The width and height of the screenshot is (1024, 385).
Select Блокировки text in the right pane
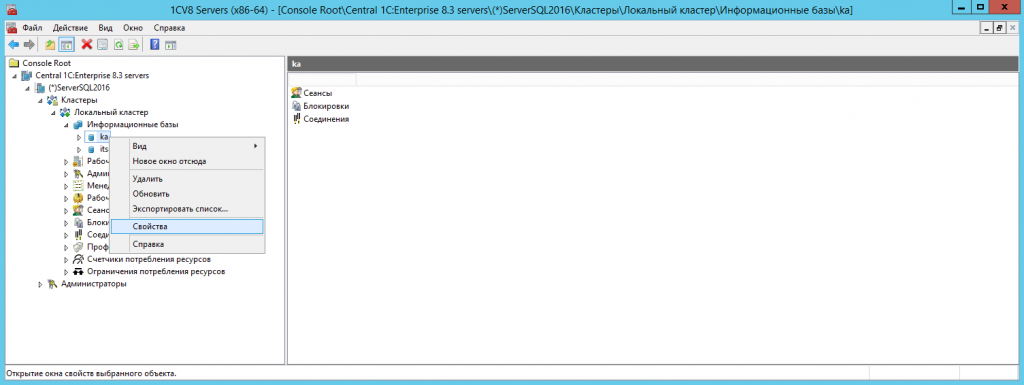point(326,106)
